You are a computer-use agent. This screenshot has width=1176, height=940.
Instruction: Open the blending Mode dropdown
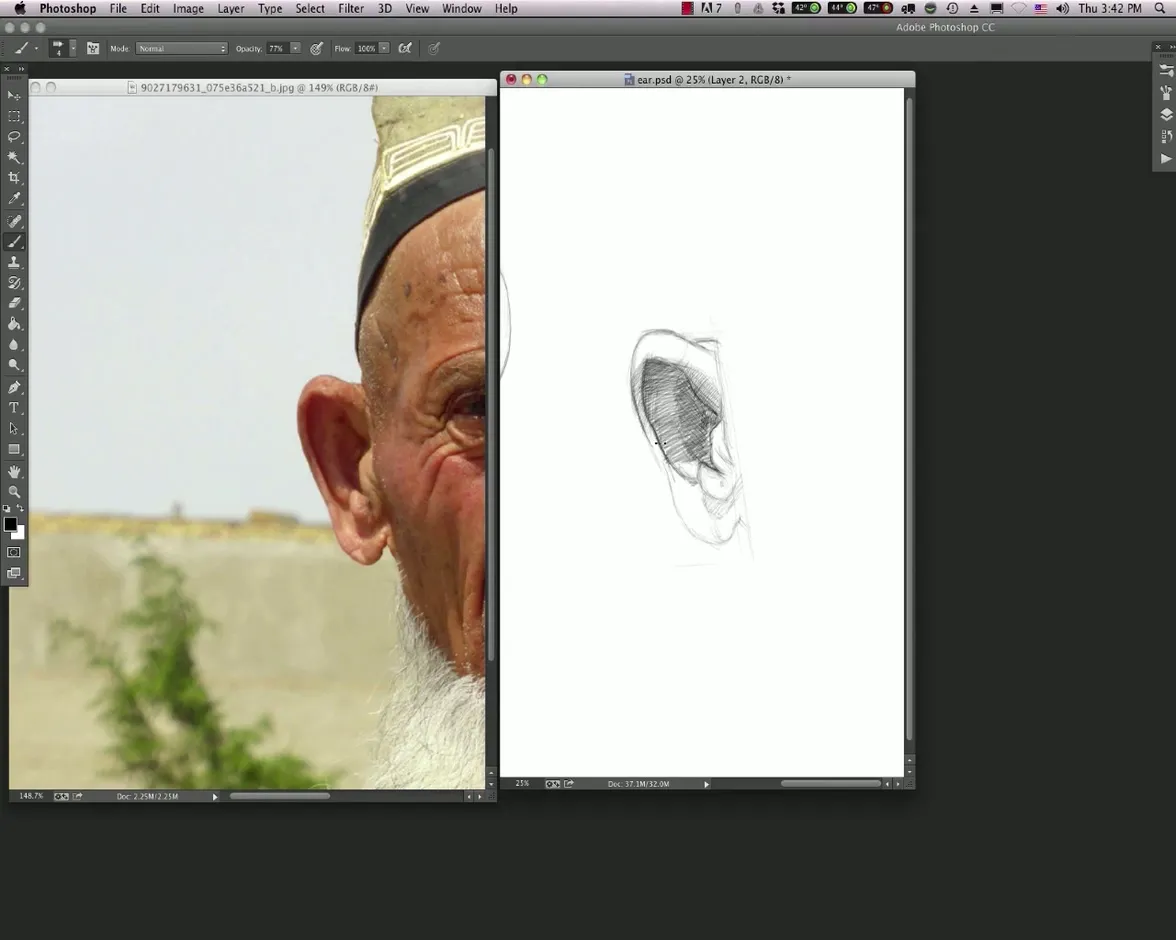182,48
